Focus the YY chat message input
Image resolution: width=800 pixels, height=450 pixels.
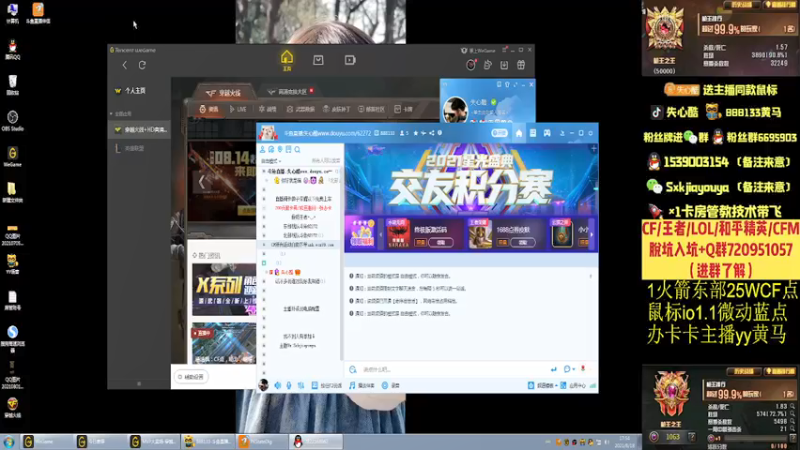coord(454,369)
